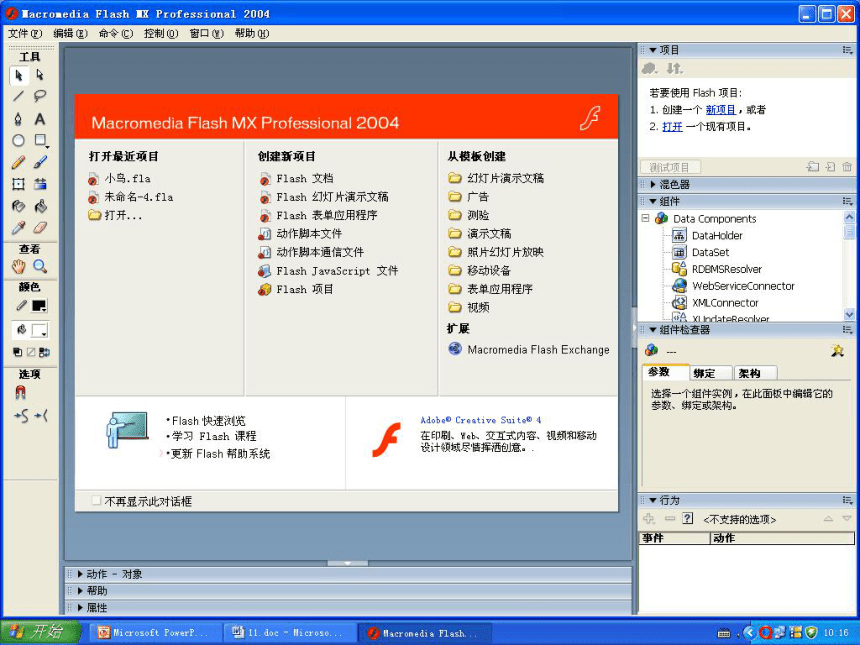The image size is (860, 645).
Task: Click the behaviors panel question mark icon
Action: coord(687,518)
